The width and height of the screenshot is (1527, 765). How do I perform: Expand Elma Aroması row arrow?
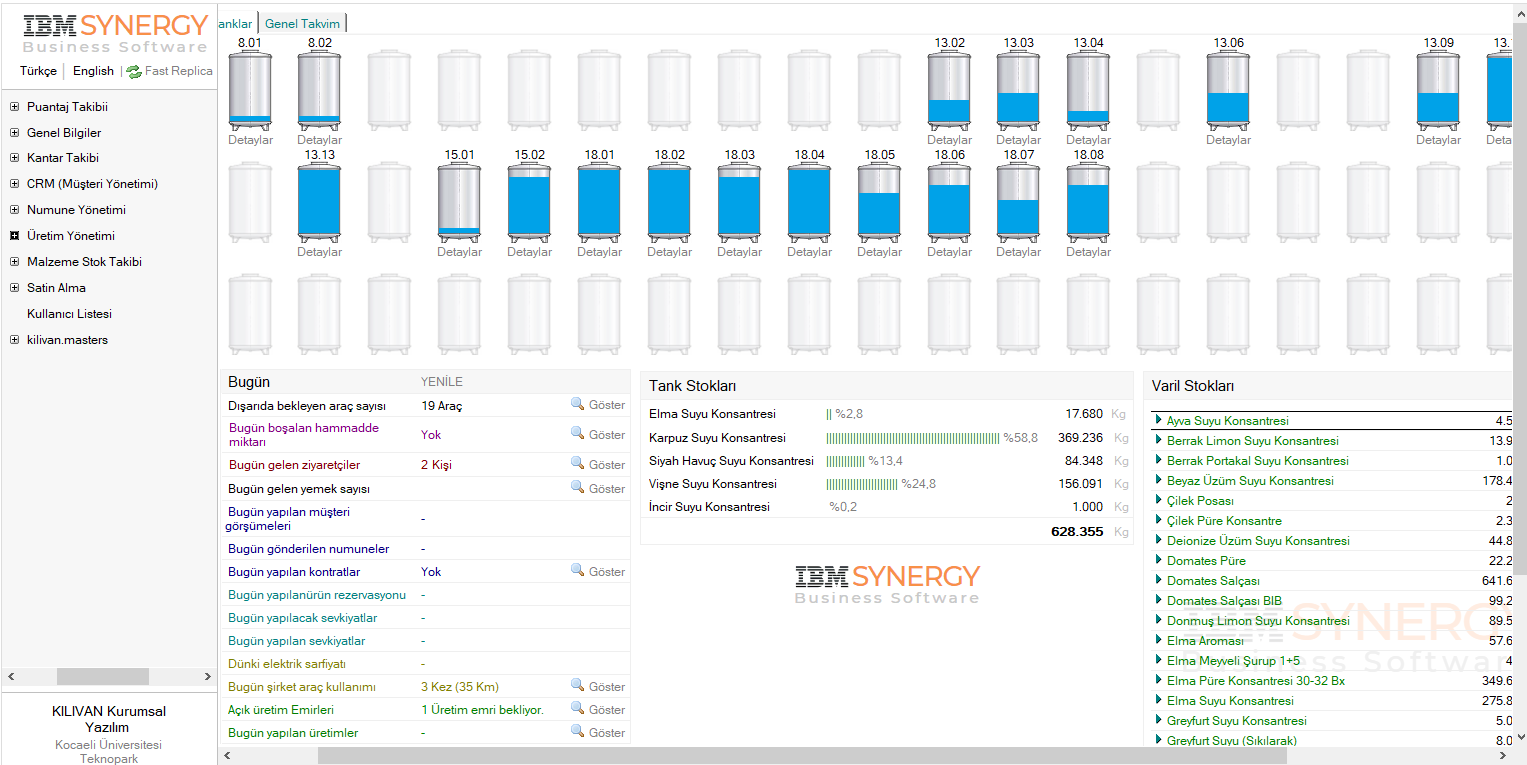point(1158,640)
